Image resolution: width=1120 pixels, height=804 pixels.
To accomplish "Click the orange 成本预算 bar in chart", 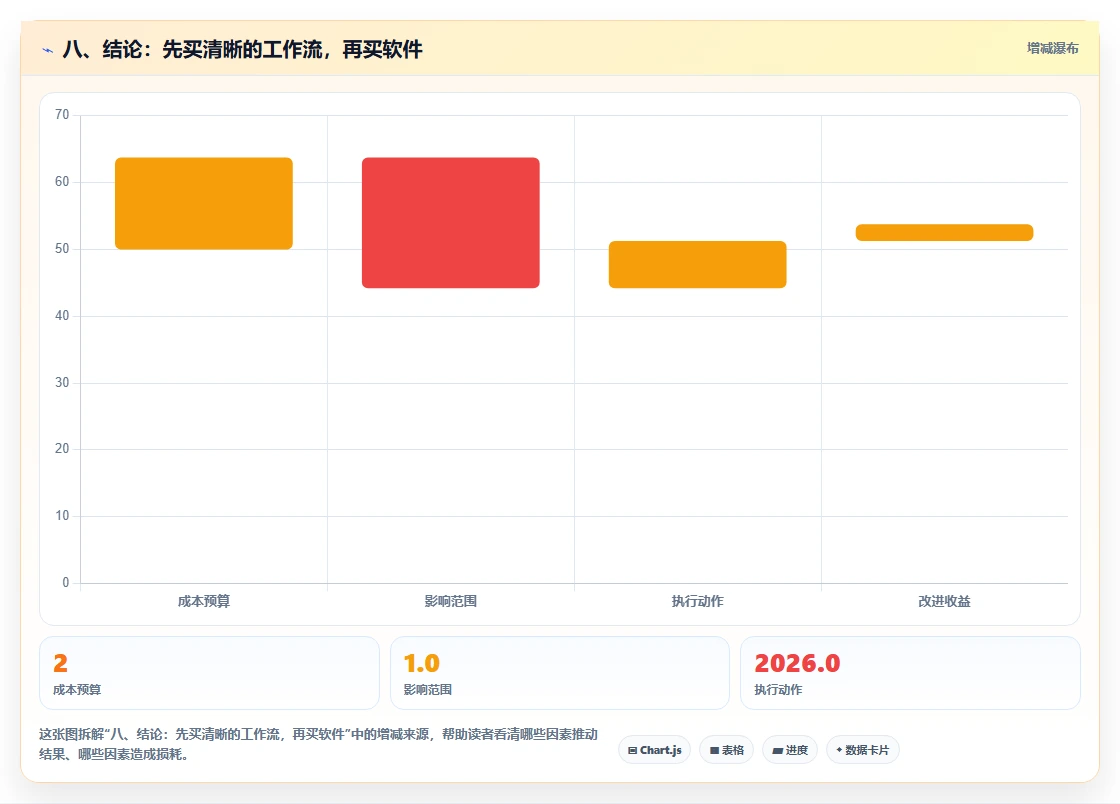I will [x=204, y=203].
